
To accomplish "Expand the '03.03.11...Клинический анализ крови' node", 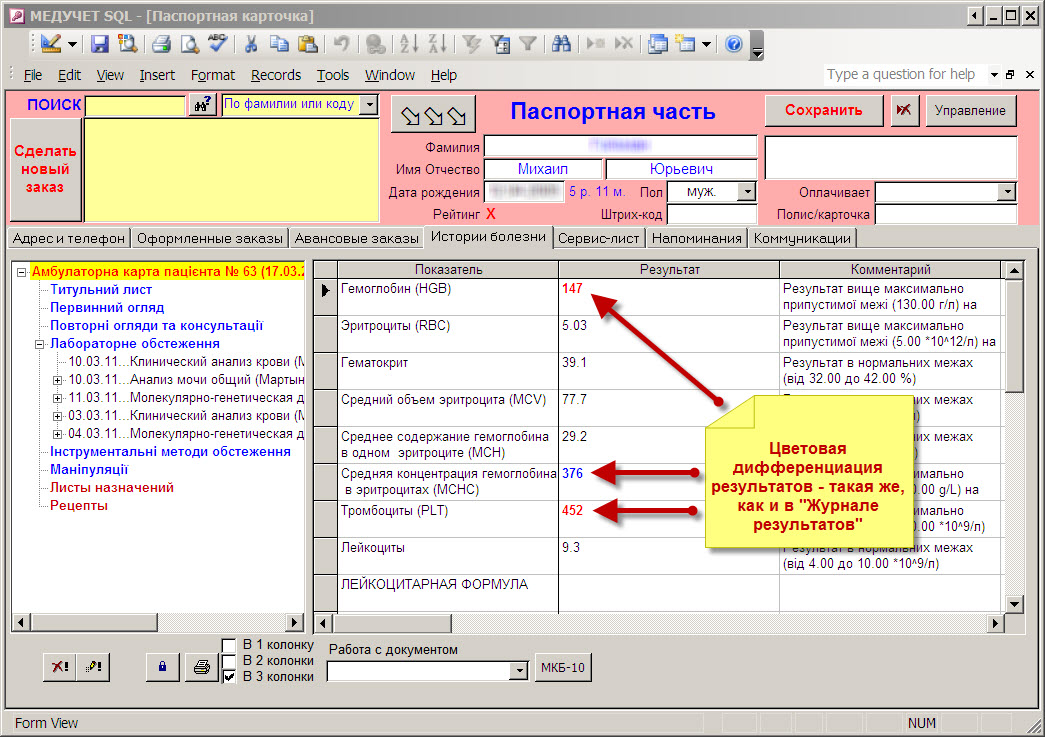I will point(57,416).
